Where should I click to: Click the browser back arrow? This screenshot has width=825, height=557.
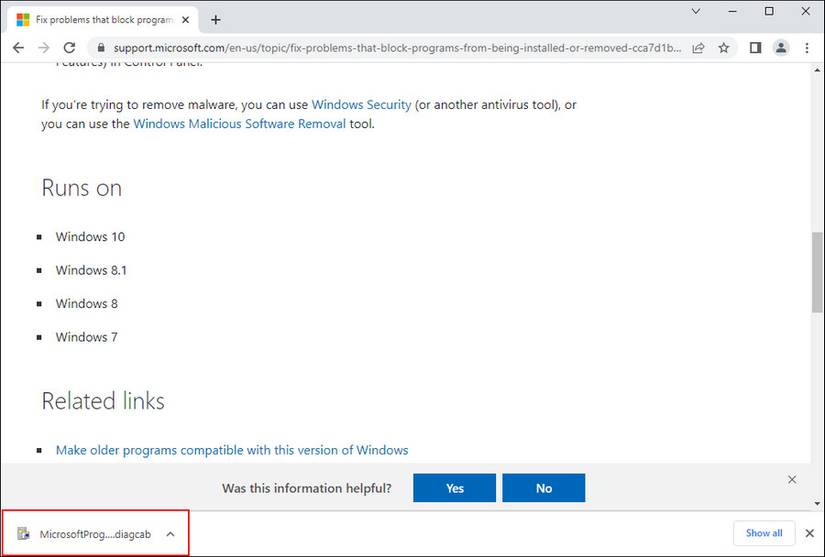coord(18,48)
